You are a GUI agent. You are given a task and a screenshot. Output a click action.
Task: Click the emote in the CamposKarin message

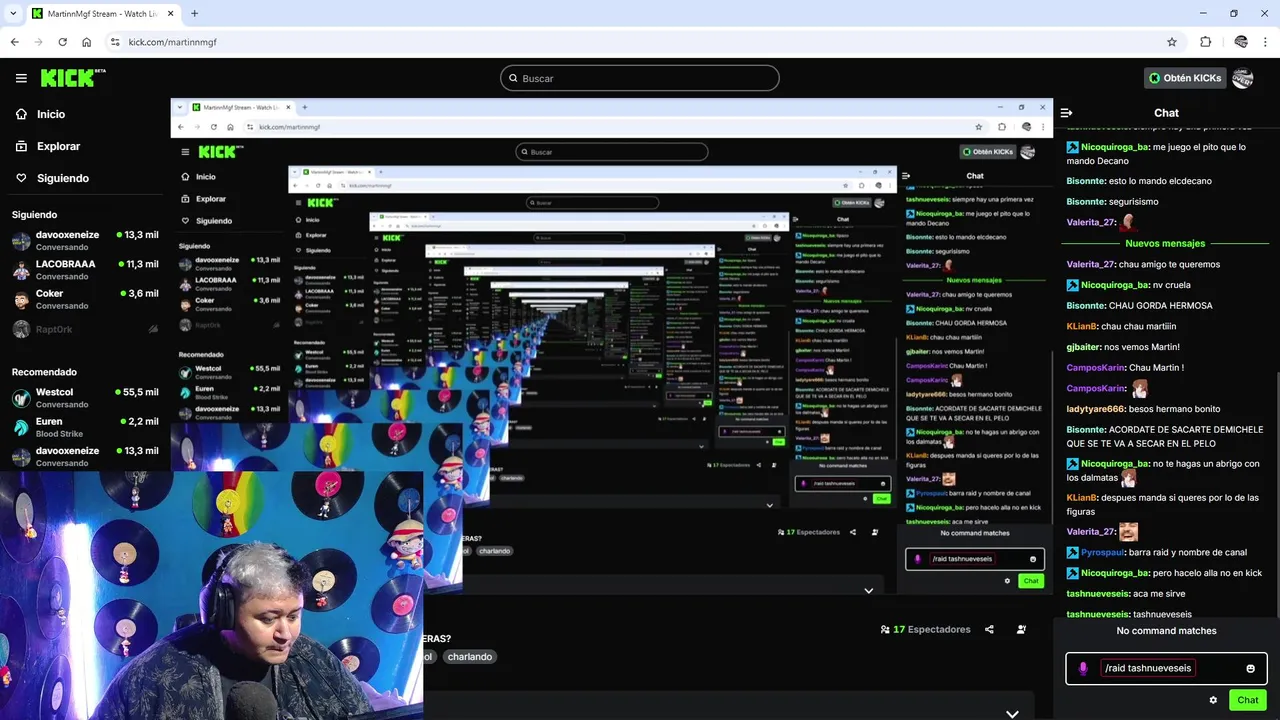1138,388
